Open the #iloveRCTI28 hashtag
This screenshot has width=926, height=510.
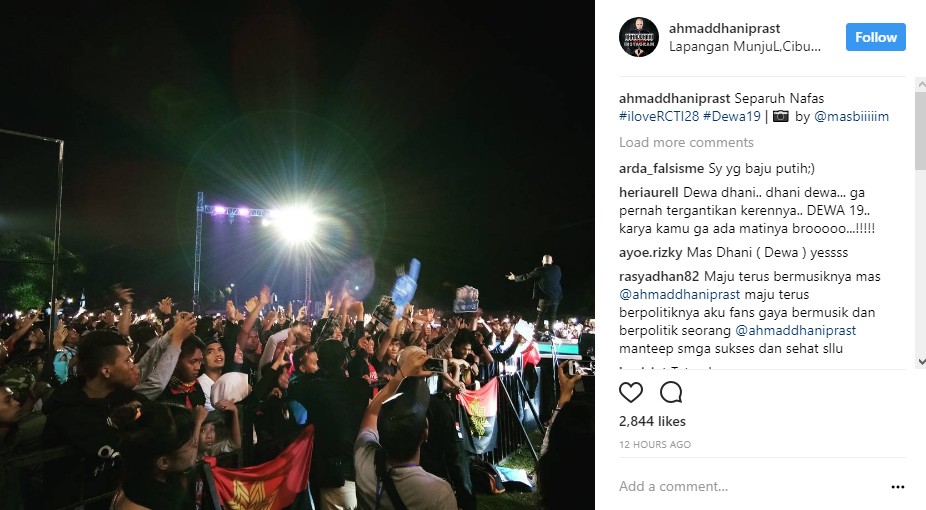[x=658, y=116]
